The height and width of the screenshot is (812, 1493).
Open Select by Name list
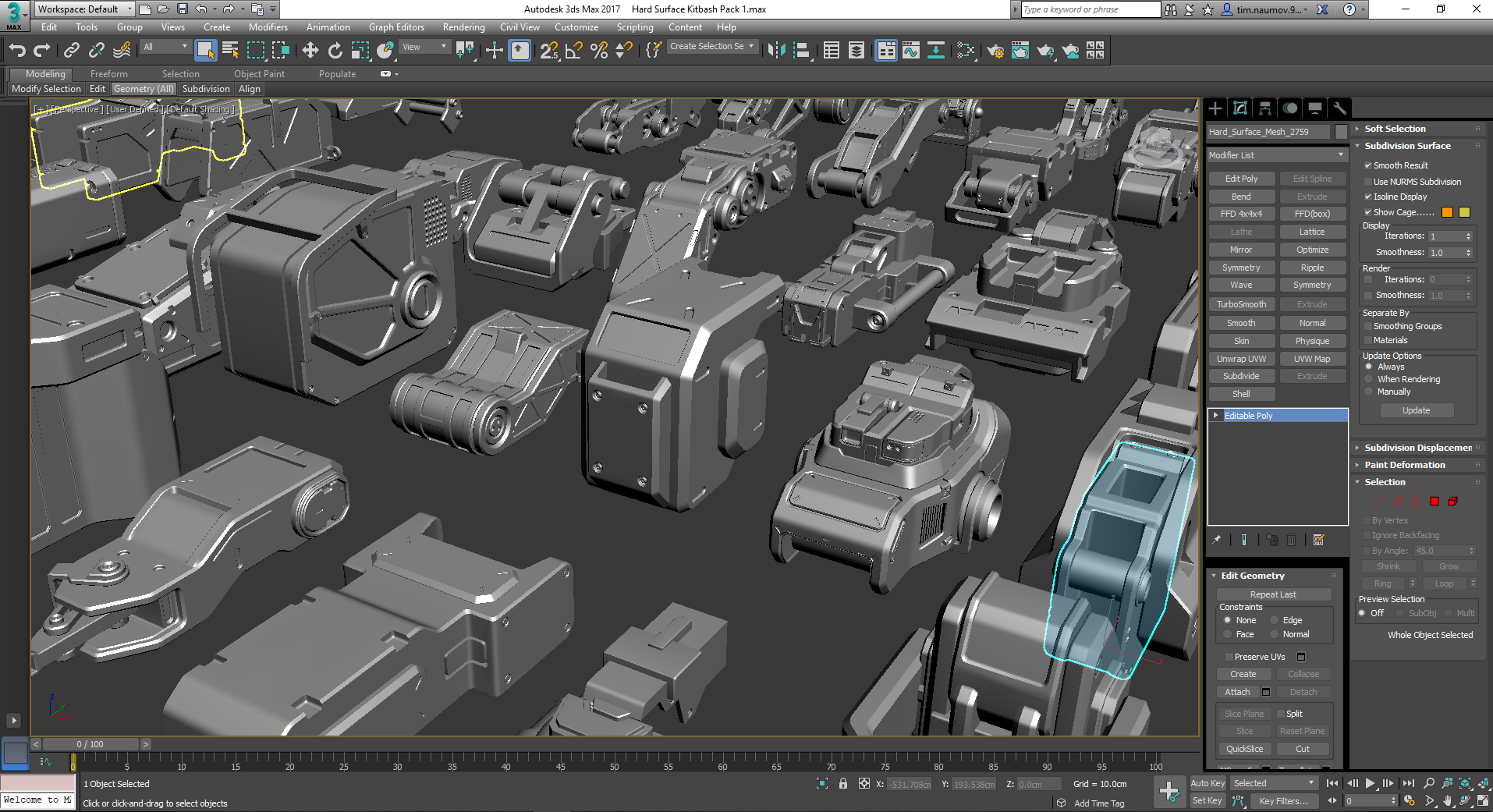(x=230, y=51)
